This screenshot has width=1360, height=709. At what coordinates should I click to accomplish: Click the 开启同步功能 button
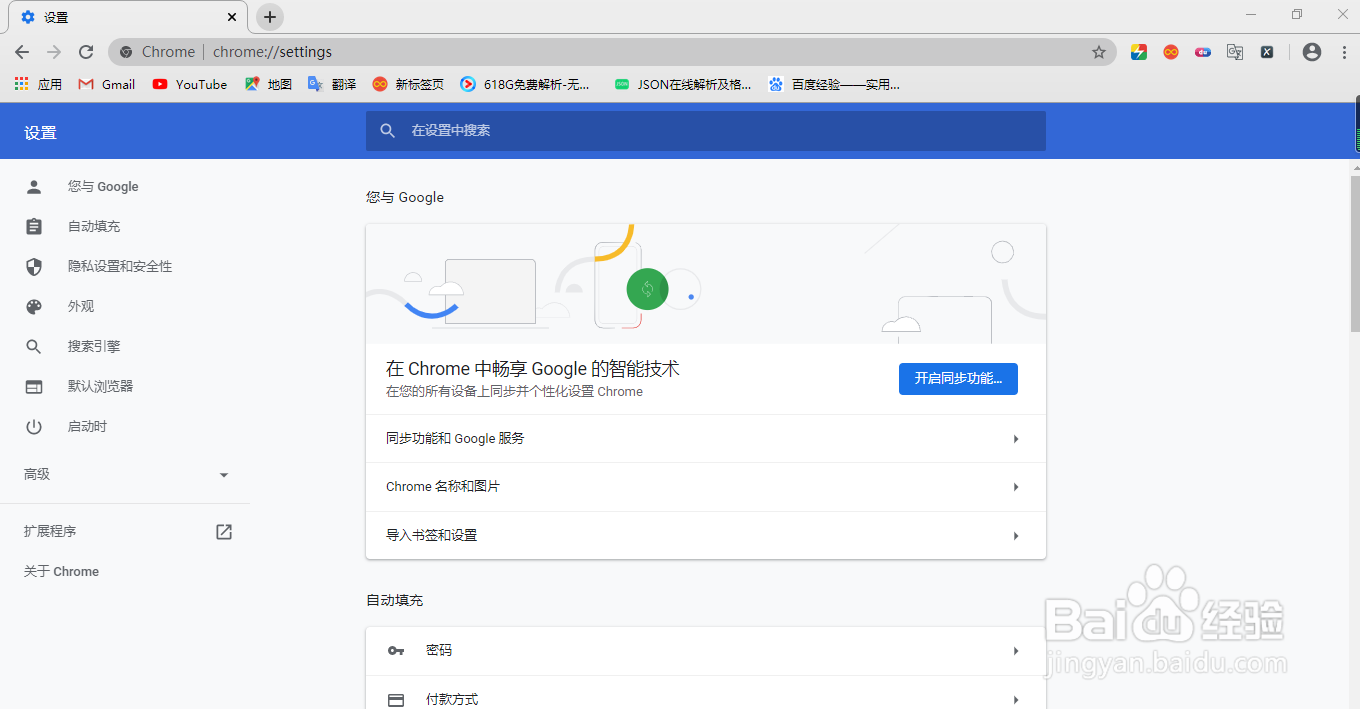coord(957,378)
